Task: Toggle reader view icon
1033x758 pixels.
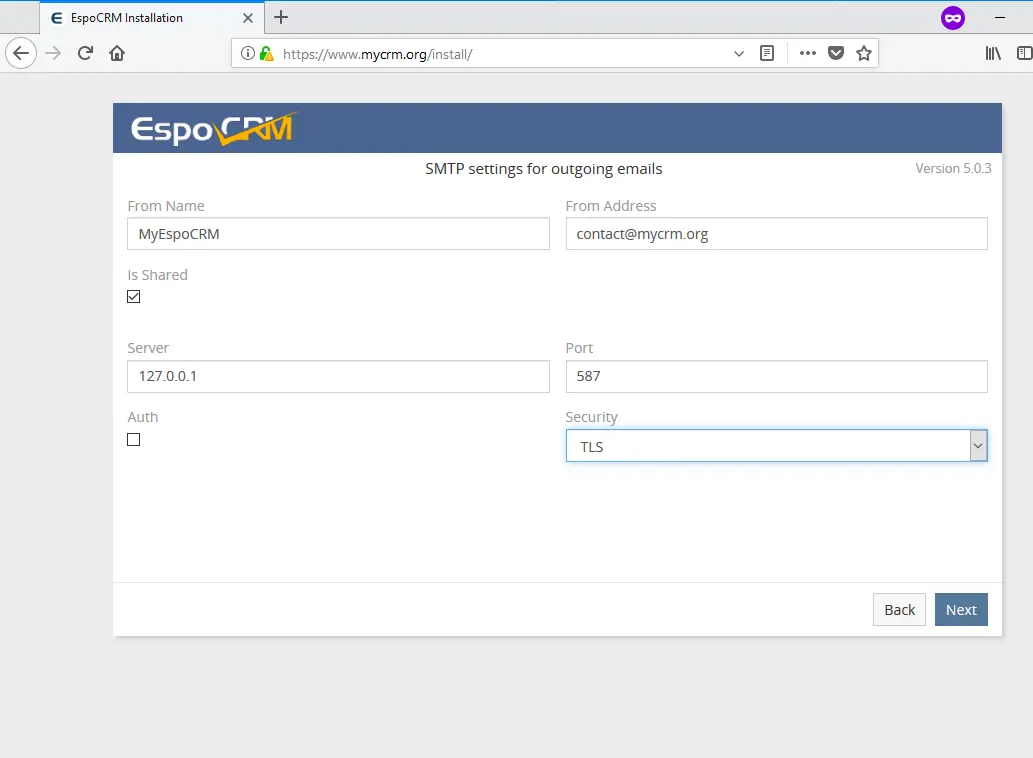Action: tap(767, 53)
